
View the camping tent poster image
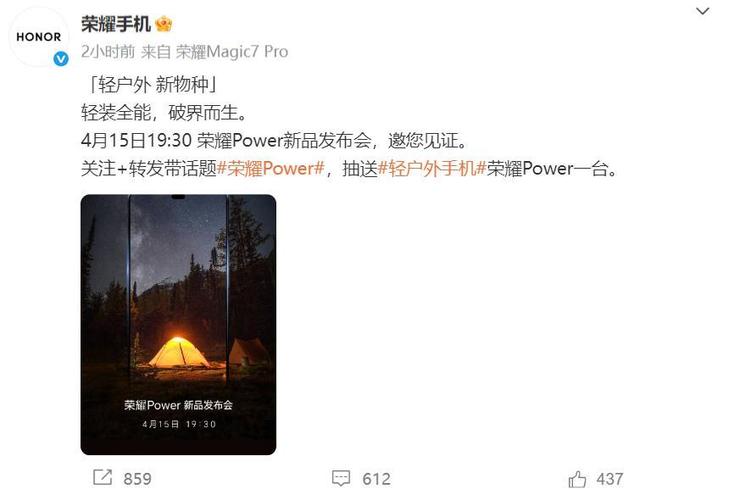pyautogui.click(x=178, y=324)
